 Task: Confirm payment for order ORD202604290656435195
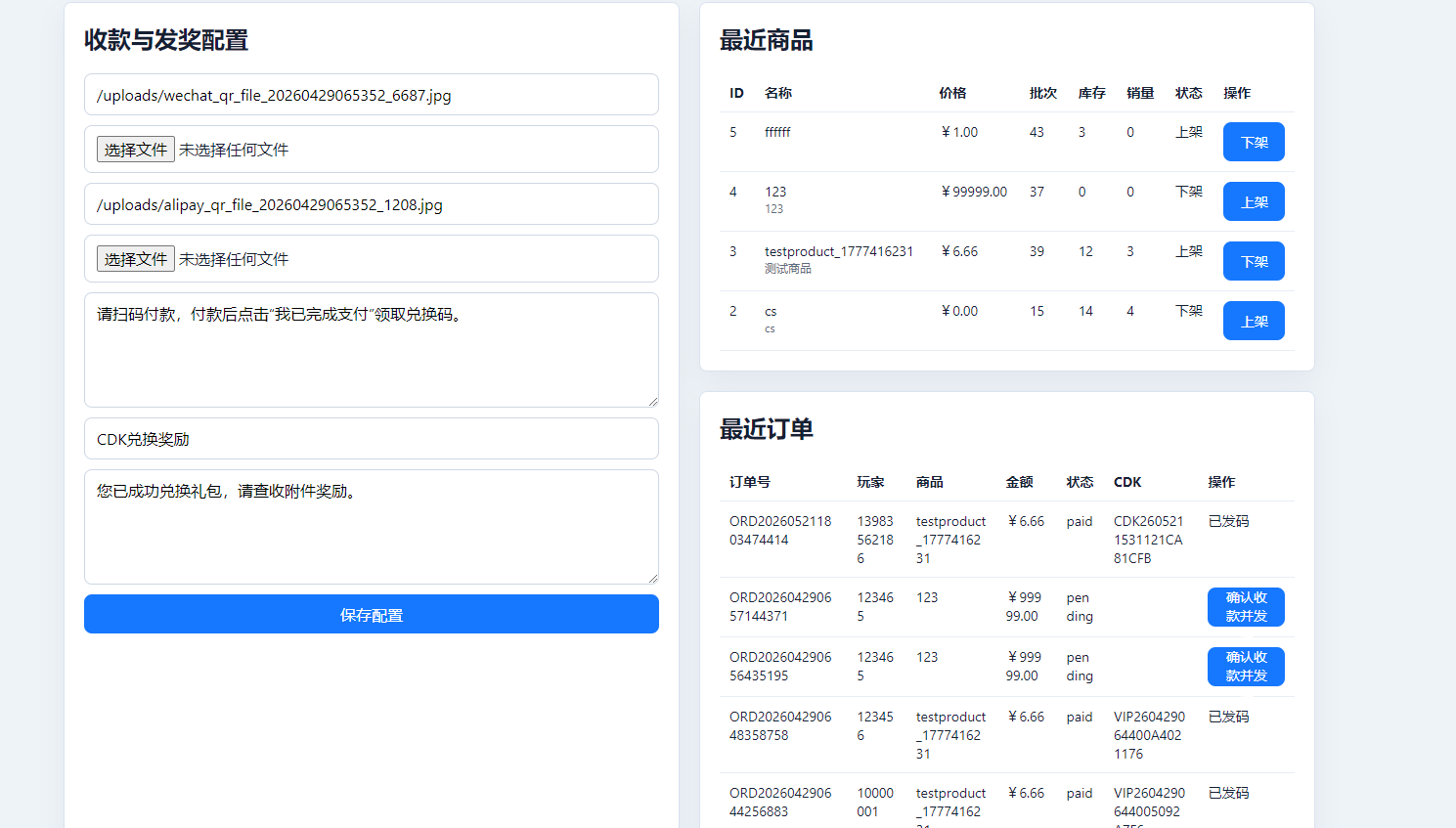pos(1246,667)
